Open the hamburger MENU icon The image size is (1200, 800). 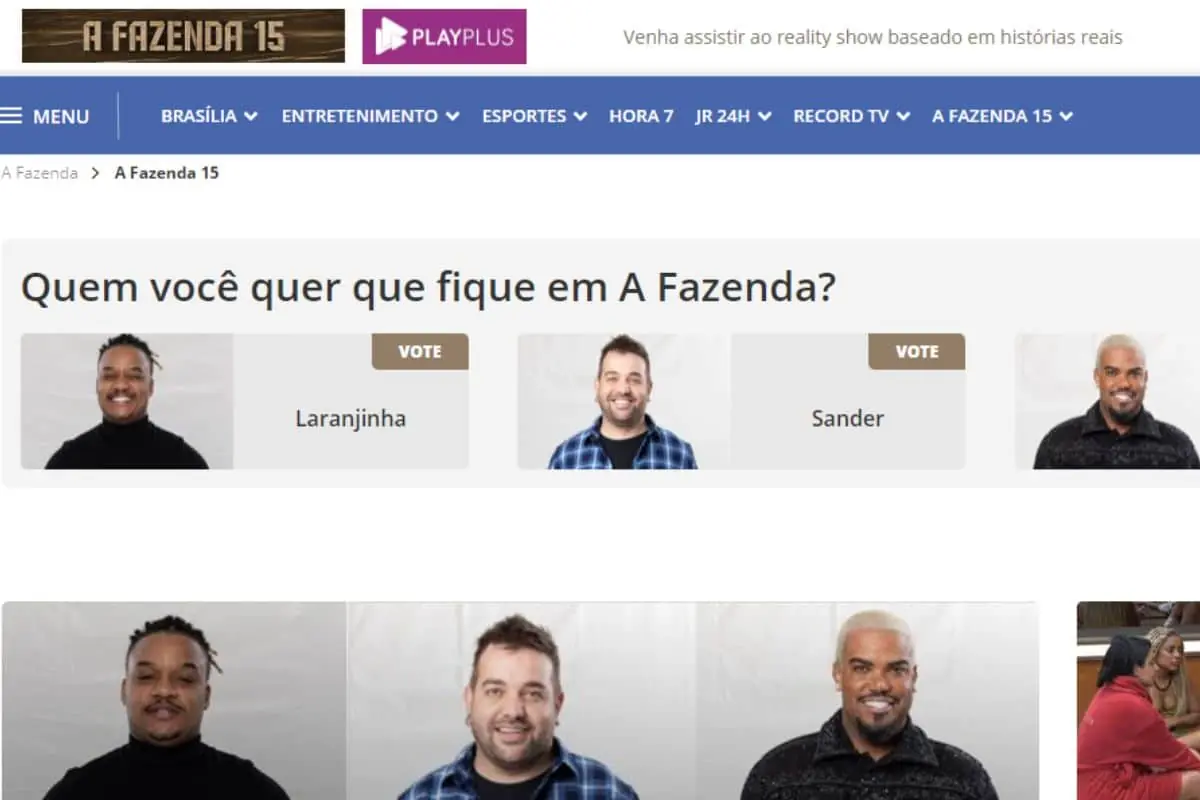click(11, 116)
